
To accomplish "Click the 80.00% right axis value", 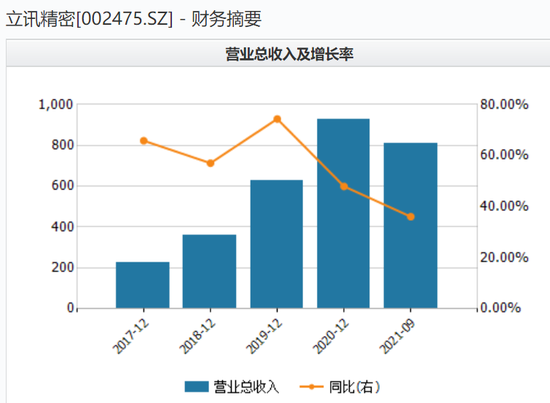I will tap(504, 105).
